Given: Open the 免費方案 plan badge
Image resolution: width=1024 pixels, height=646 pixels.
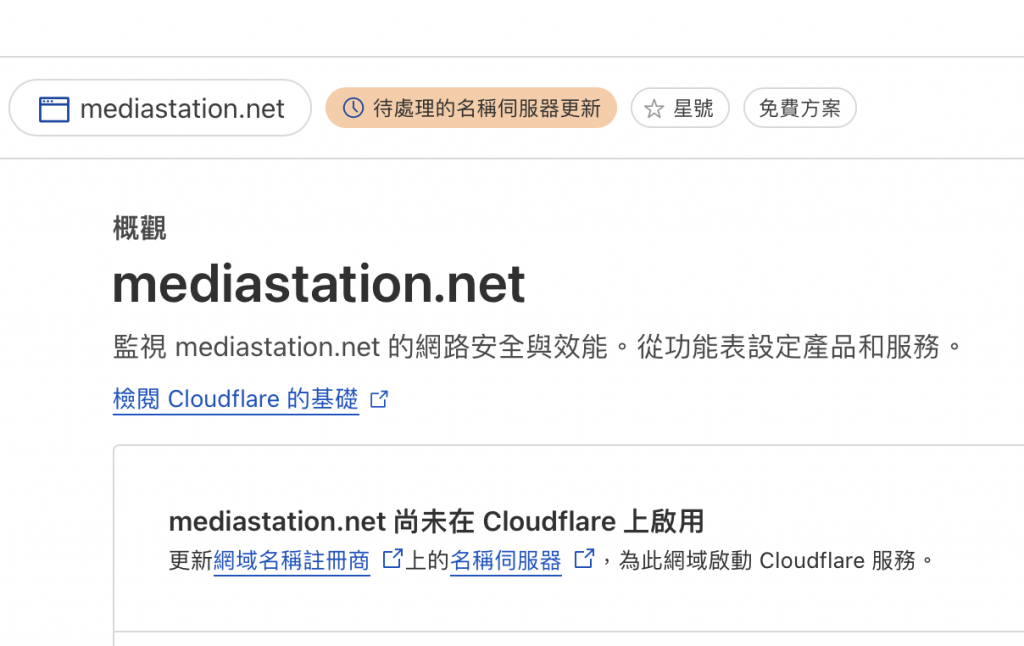Looking at the screenshot, I should point(799,108).
